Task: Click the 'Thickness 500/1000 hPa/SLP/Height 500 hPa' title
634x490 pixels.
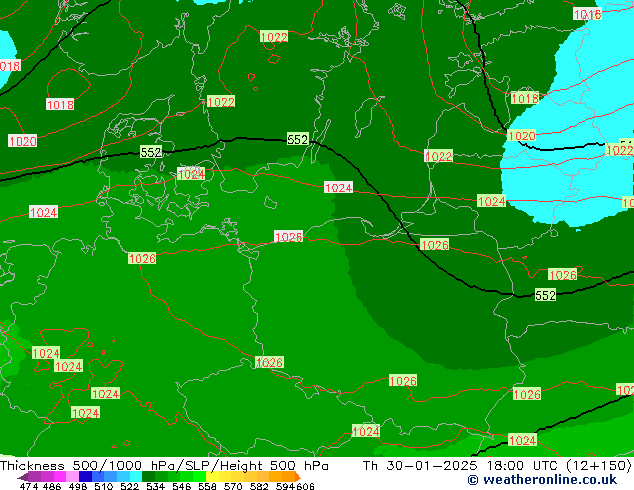Action: [164, 466]
